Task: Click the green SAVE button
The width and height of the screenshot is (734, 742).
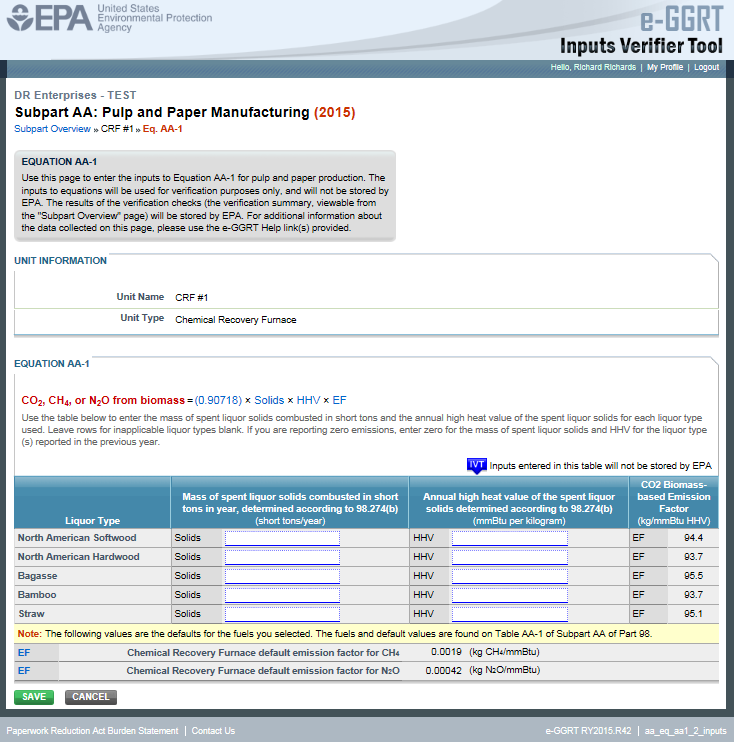Action: click(34, 697)
